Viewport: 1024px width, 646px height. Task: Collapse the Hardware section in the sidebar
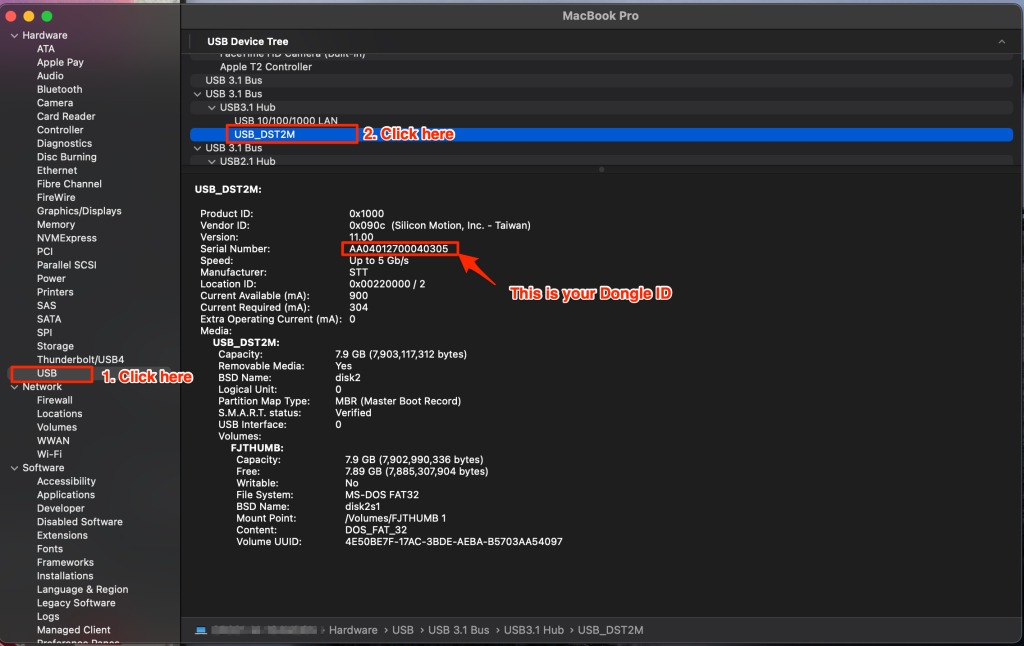pos(14,36)
